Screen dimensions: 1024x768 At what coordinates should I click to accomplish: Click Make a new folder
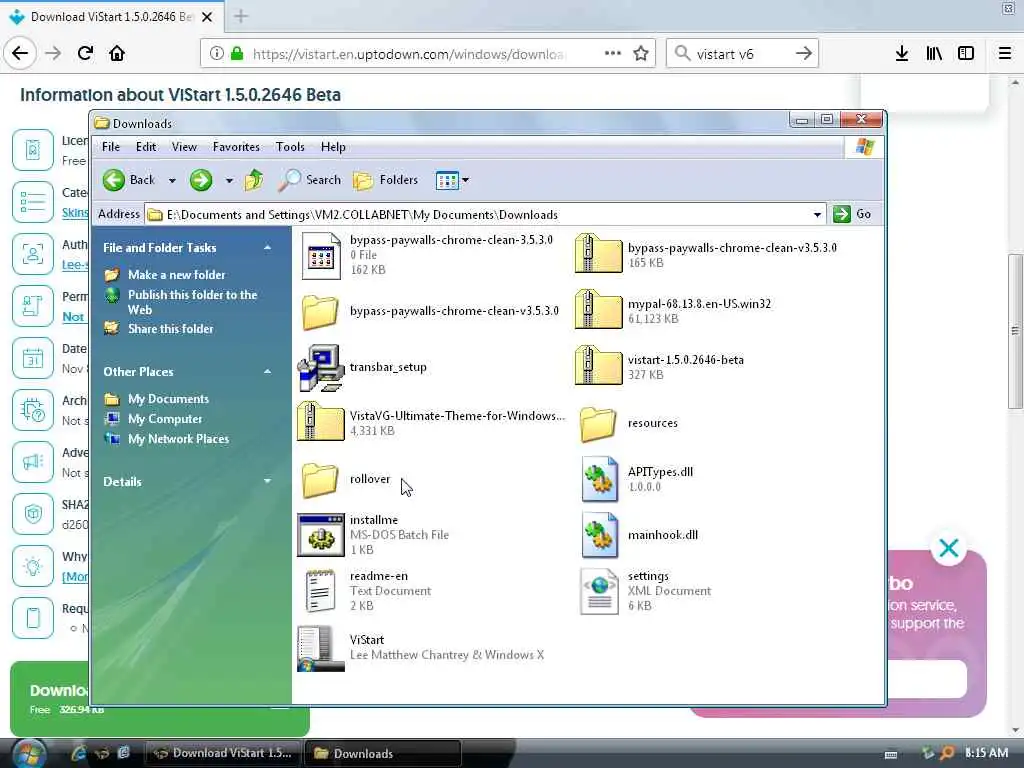[x=176, y=275]
